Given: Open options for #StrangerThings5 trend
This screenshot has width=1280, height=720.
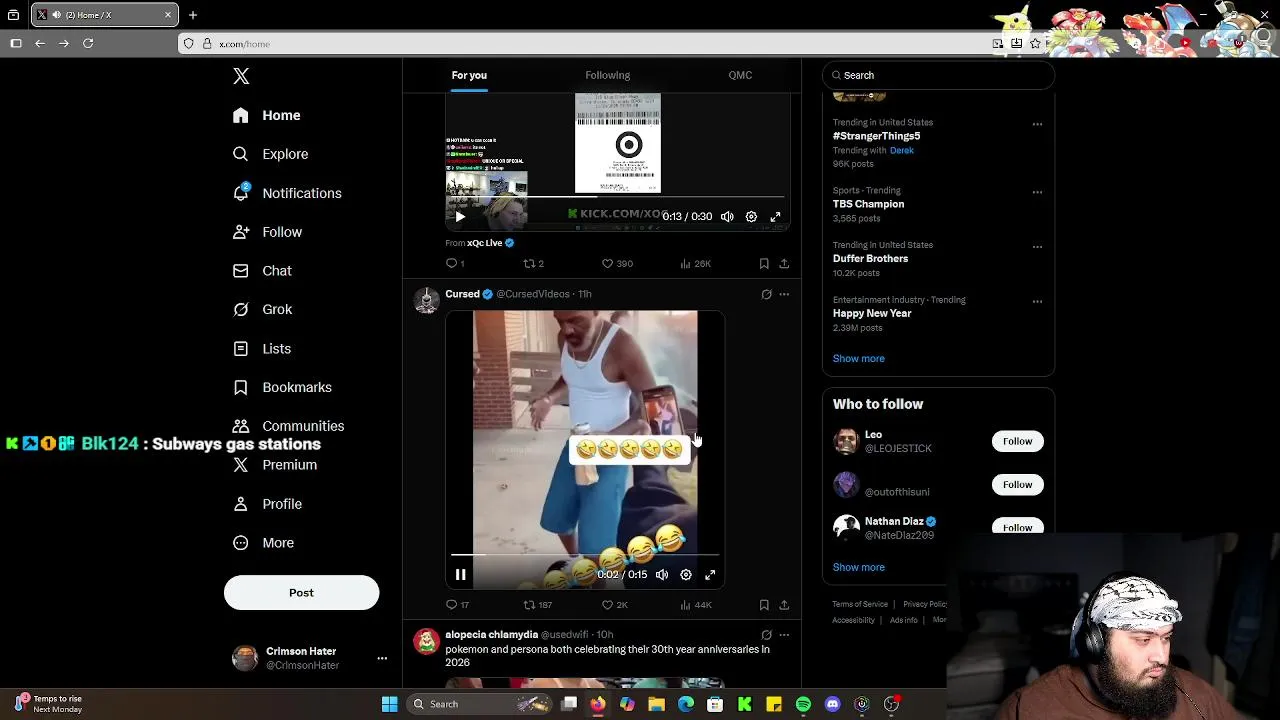Looking at the screenshot, I should click(x=1037, y=125).
